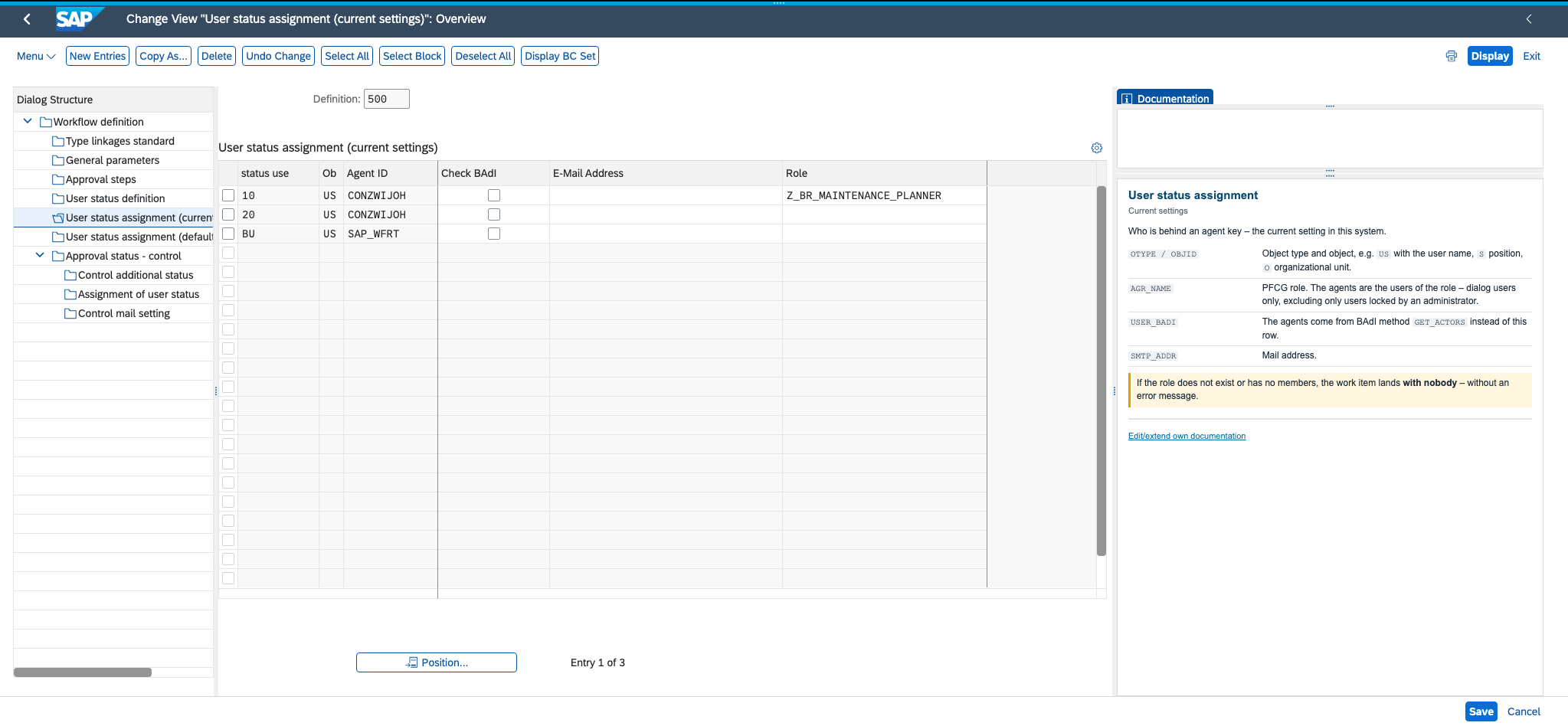Click open folder icon of current User status assignment
The width and height of the screenshot is (1568, 726).
click(x=58, y=217)
